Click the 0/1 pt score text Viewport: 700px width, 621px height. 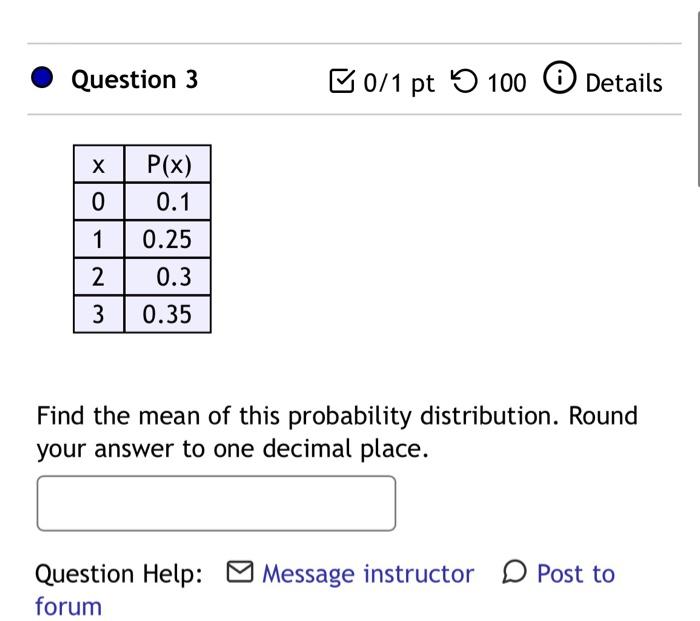pos(399,83)
